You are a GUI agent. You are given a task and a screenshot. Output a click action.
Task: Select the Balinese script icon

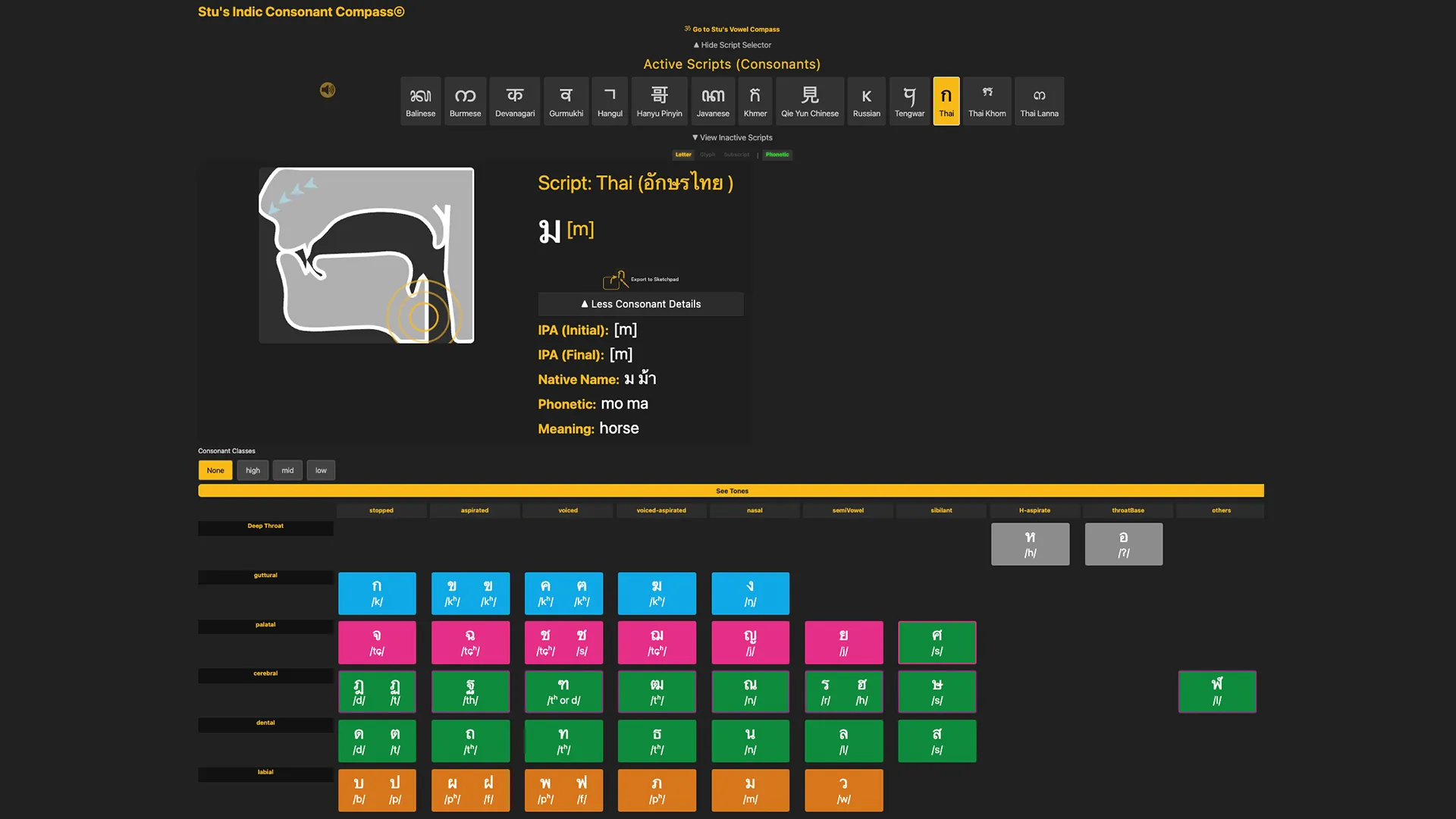(x=420, y=101)
